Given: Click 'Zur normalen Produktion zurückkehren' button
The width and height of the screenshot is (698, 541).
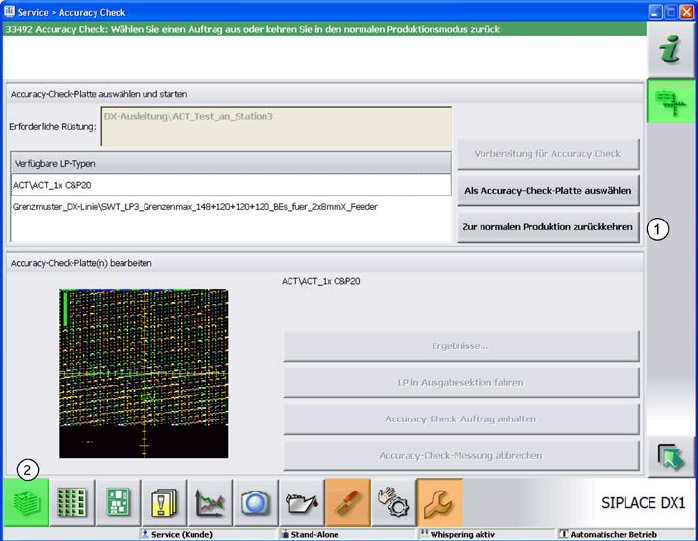Looking at the screenshot, I should pyautogui.click(x=548, y=227).
